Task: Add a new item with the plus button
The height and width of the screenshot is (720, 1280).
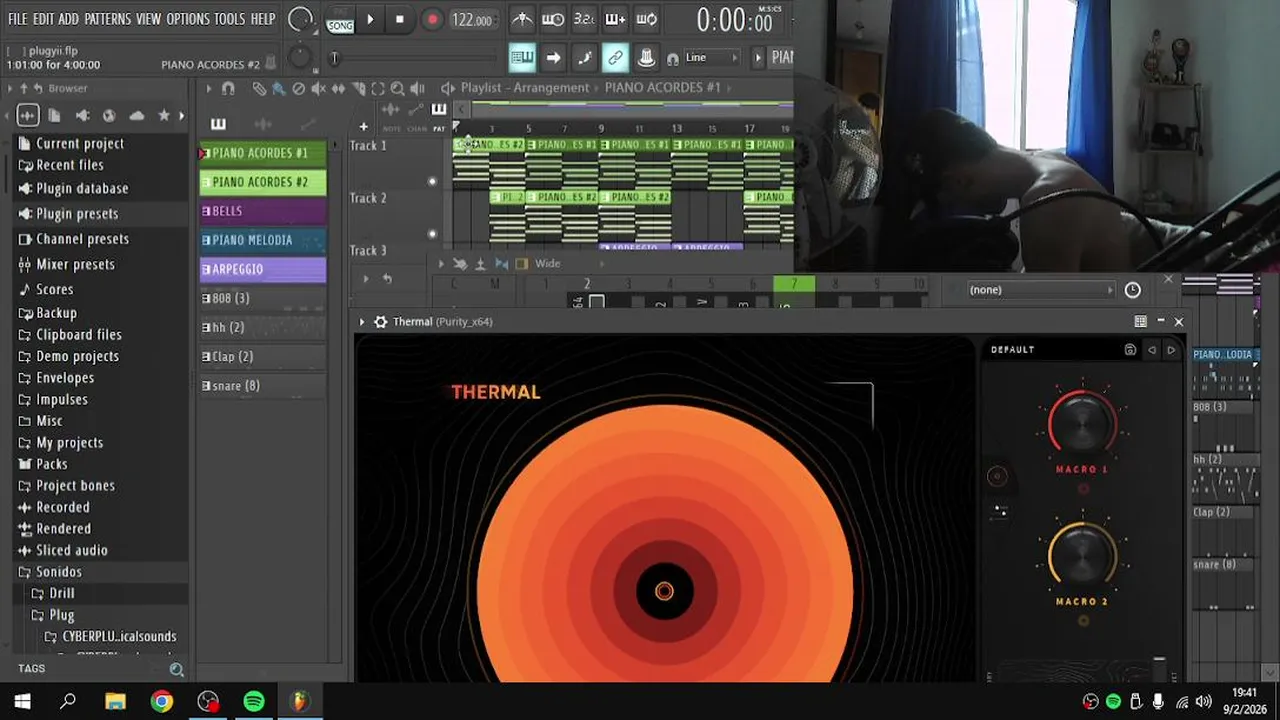Action: [x=363, y=127]
